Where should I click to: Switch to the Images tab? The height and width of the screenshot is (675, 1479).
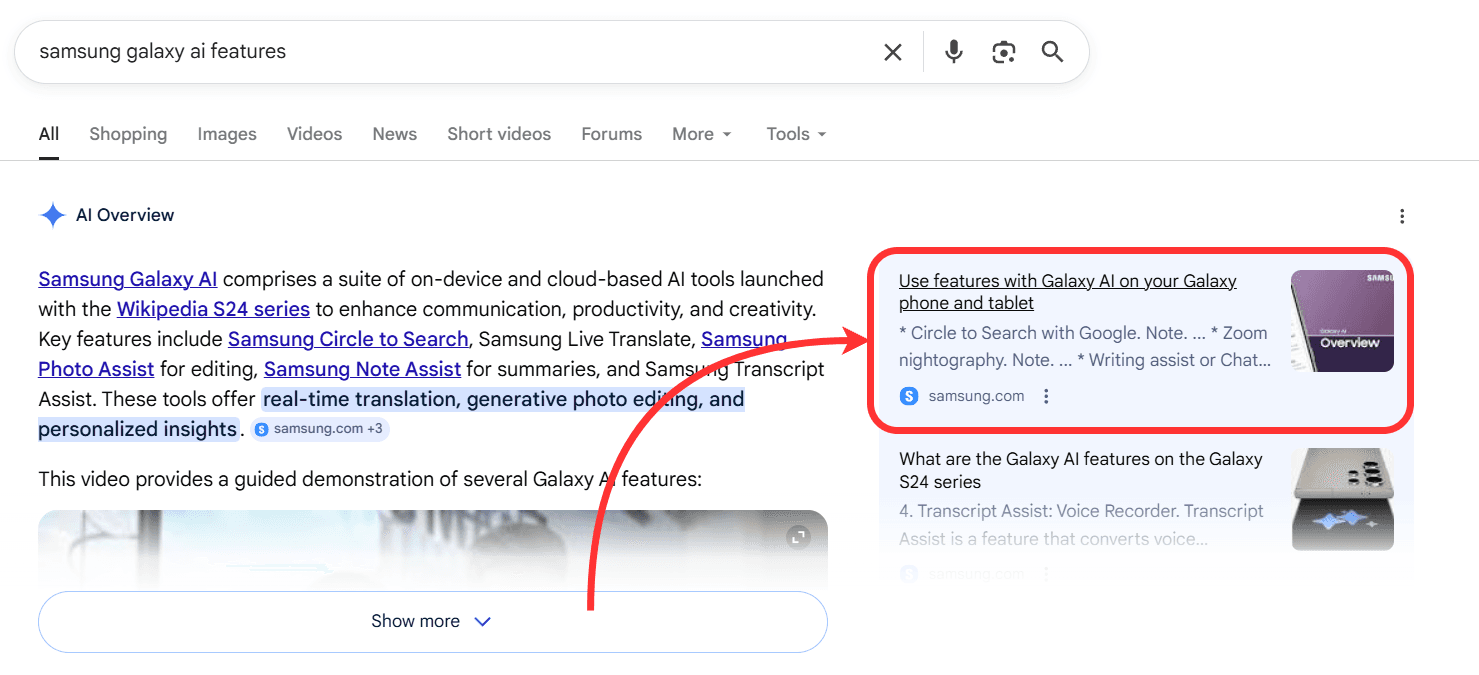226,133
